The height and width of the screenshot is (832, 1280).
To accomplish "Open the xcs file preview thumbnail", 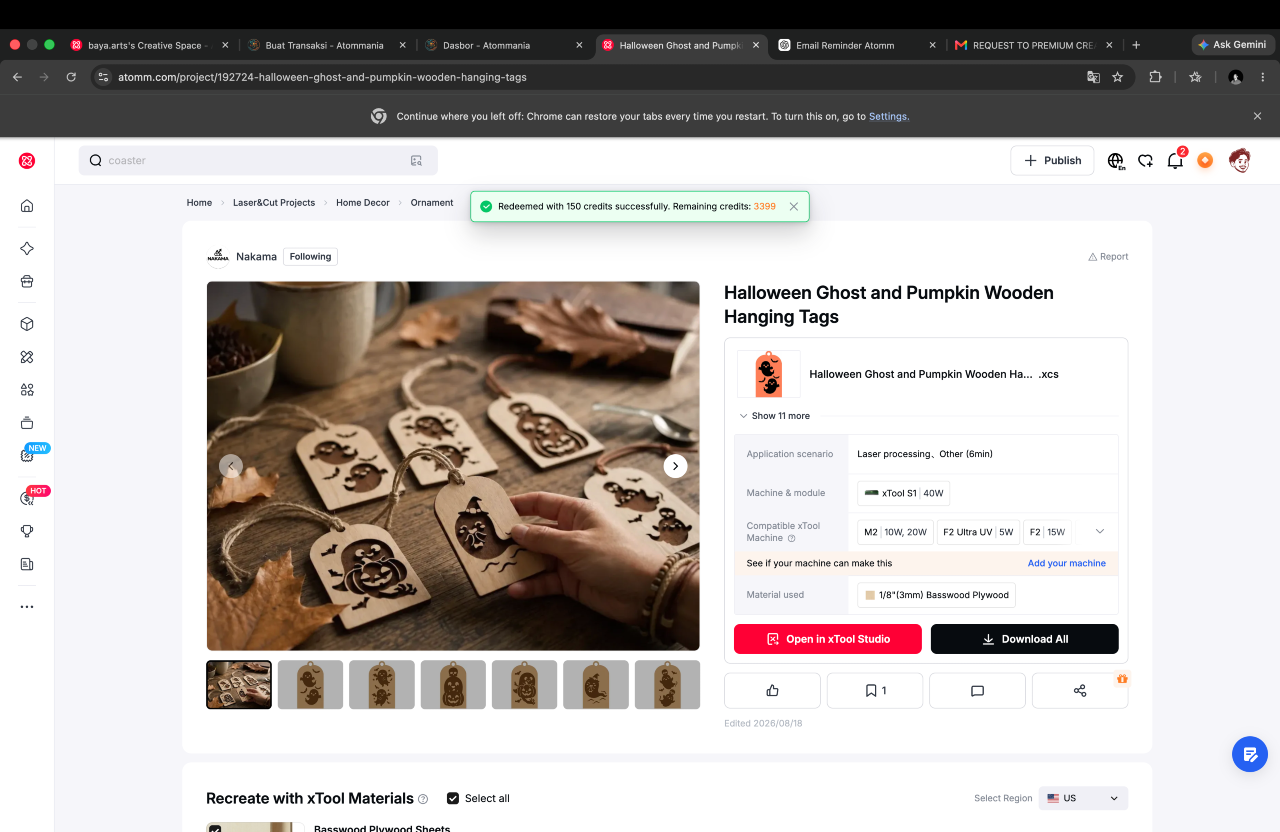I will click(x=769, y=374).
